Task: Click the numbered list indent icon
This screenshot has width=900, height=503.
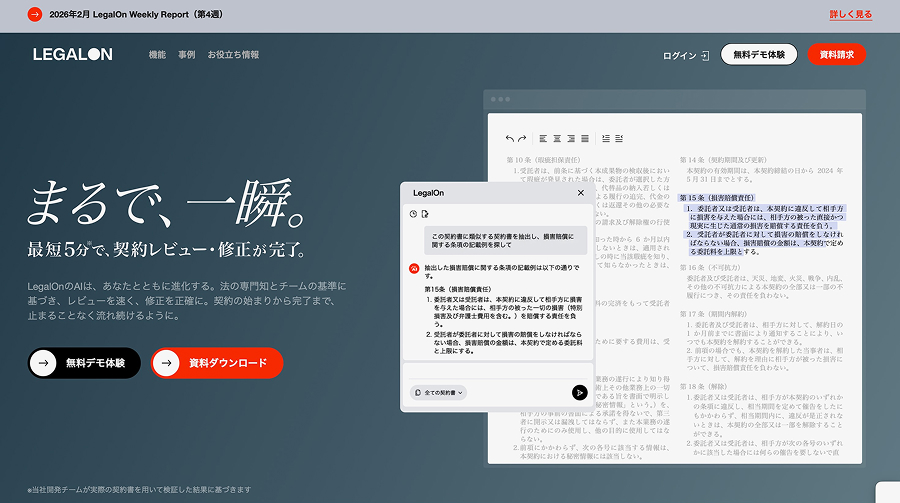Action: point(606,138)
